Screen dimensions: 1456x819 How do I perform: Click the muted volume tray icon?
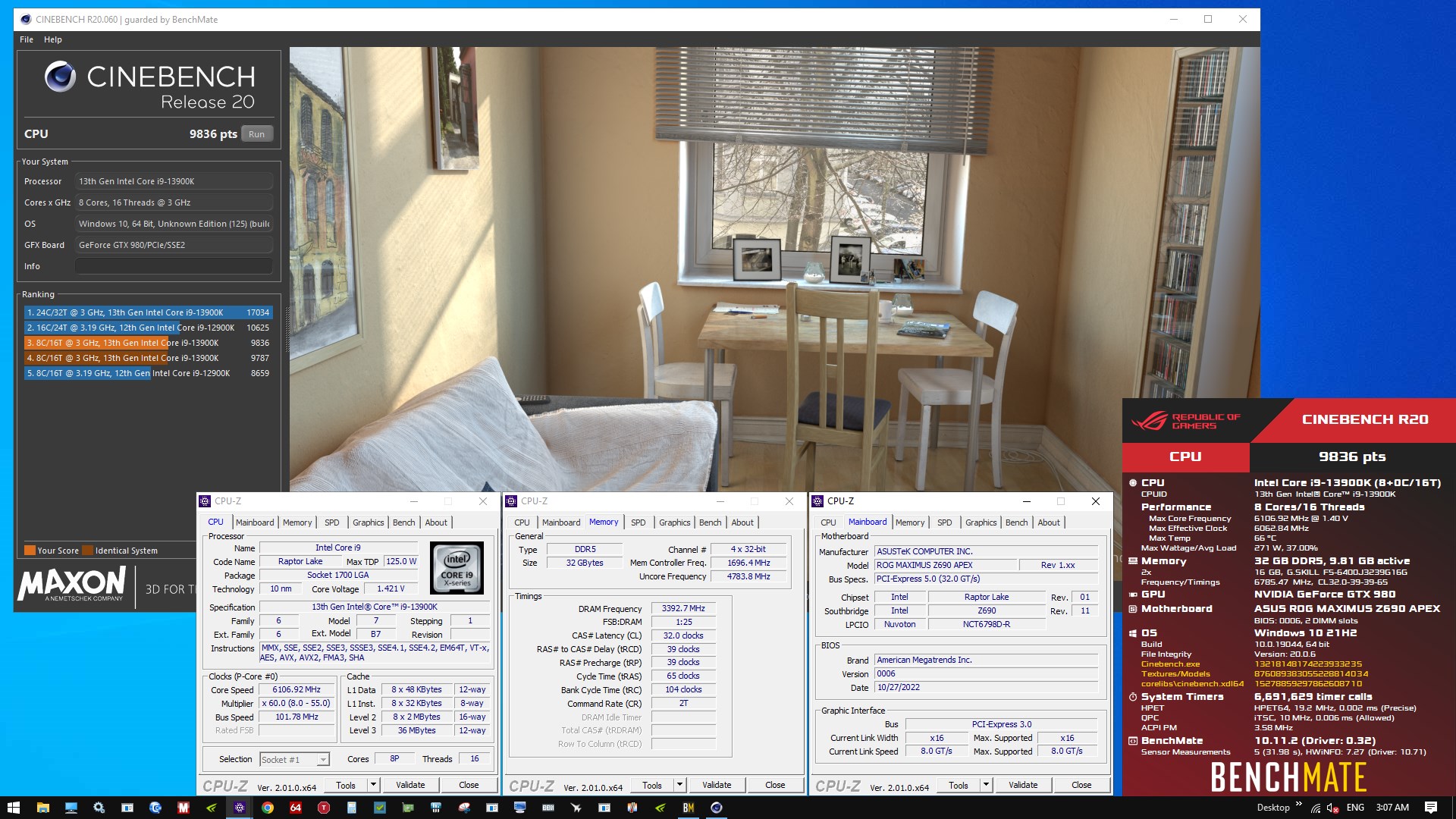pyautogui.click(x=1332, y=808)
